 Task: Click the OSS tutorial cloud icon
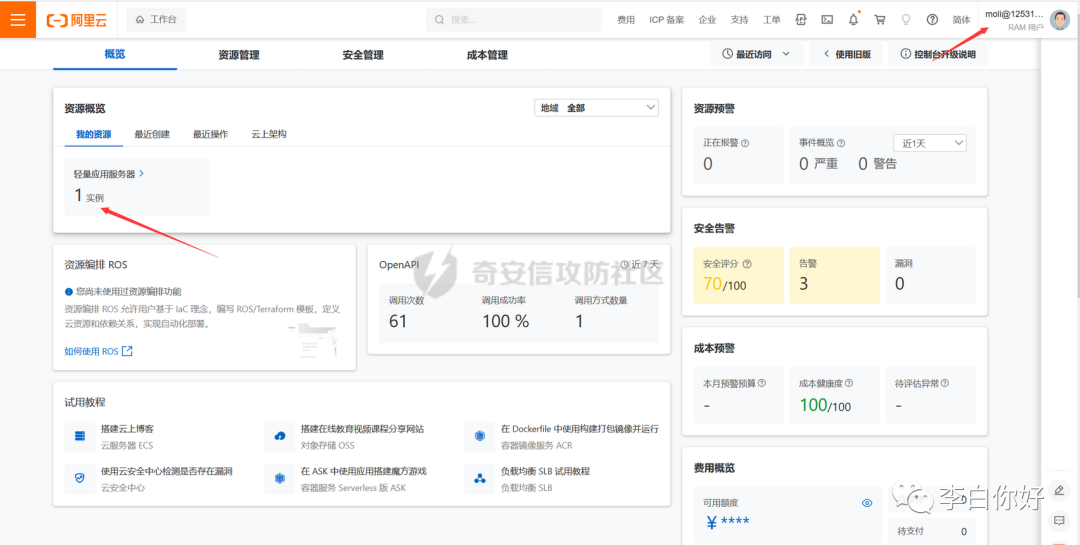coord(280,436)
